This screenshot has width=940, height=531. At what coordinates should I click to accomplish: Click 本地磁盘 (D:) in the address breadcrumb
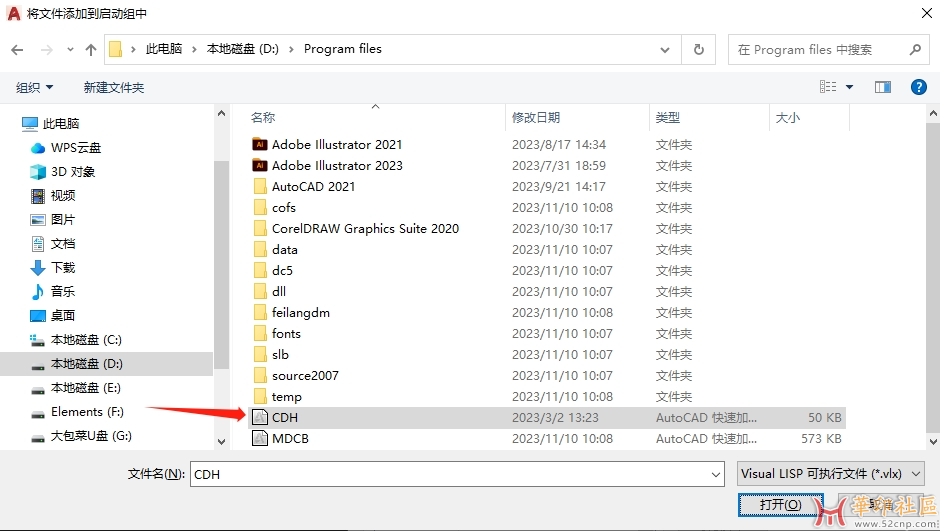243,49
